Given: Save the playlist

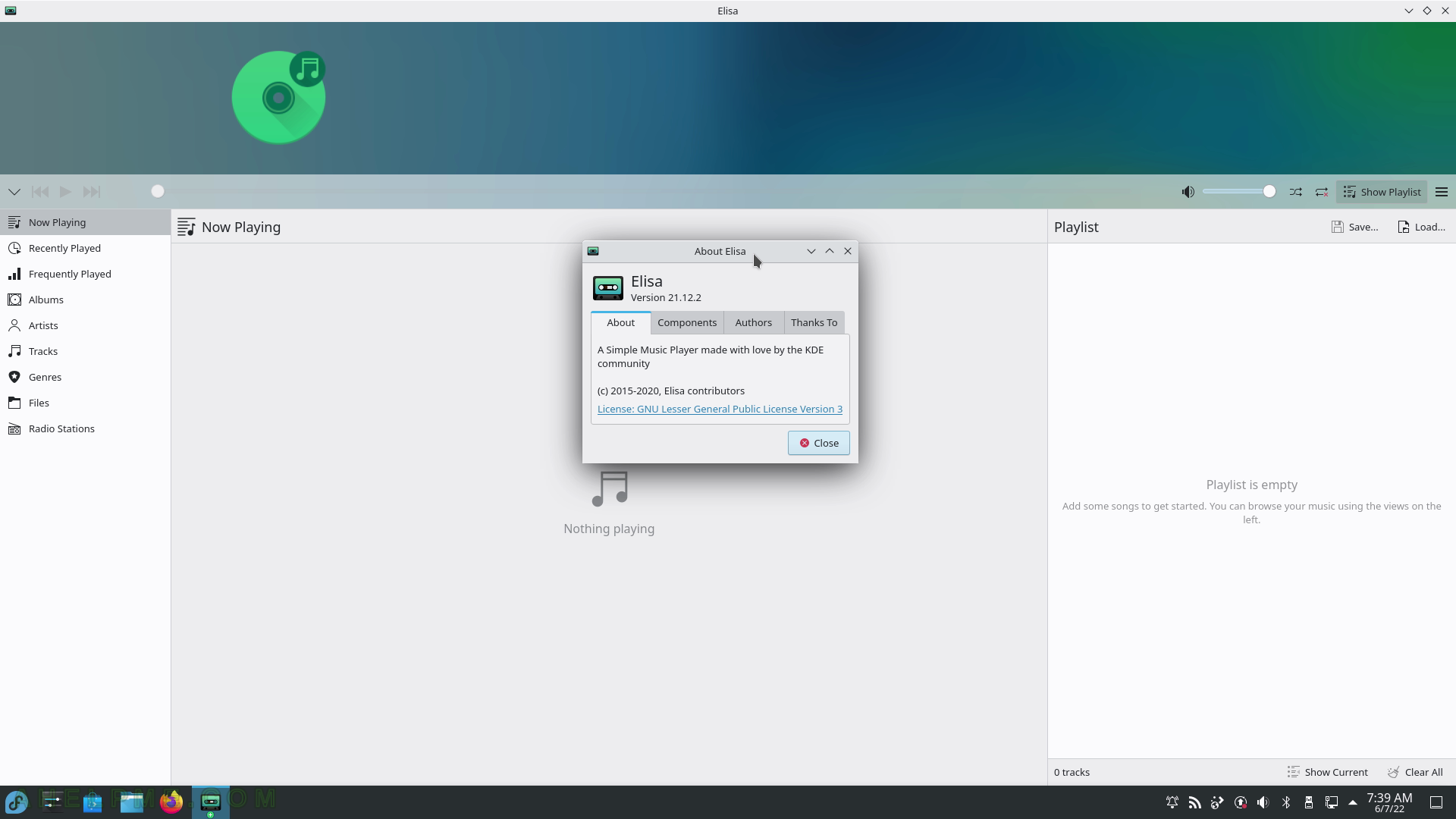Looking at the screenshot, I should point(1355,227).
